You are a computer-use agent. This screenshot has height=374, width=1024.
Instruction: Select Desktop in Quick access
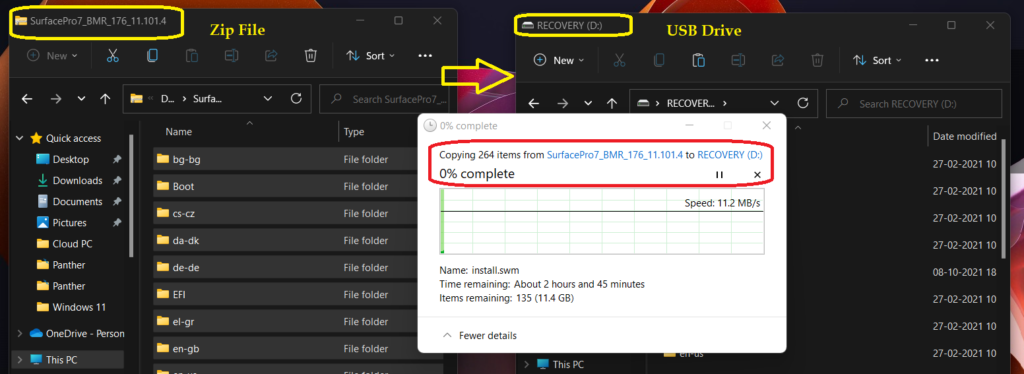pos(71,159)
